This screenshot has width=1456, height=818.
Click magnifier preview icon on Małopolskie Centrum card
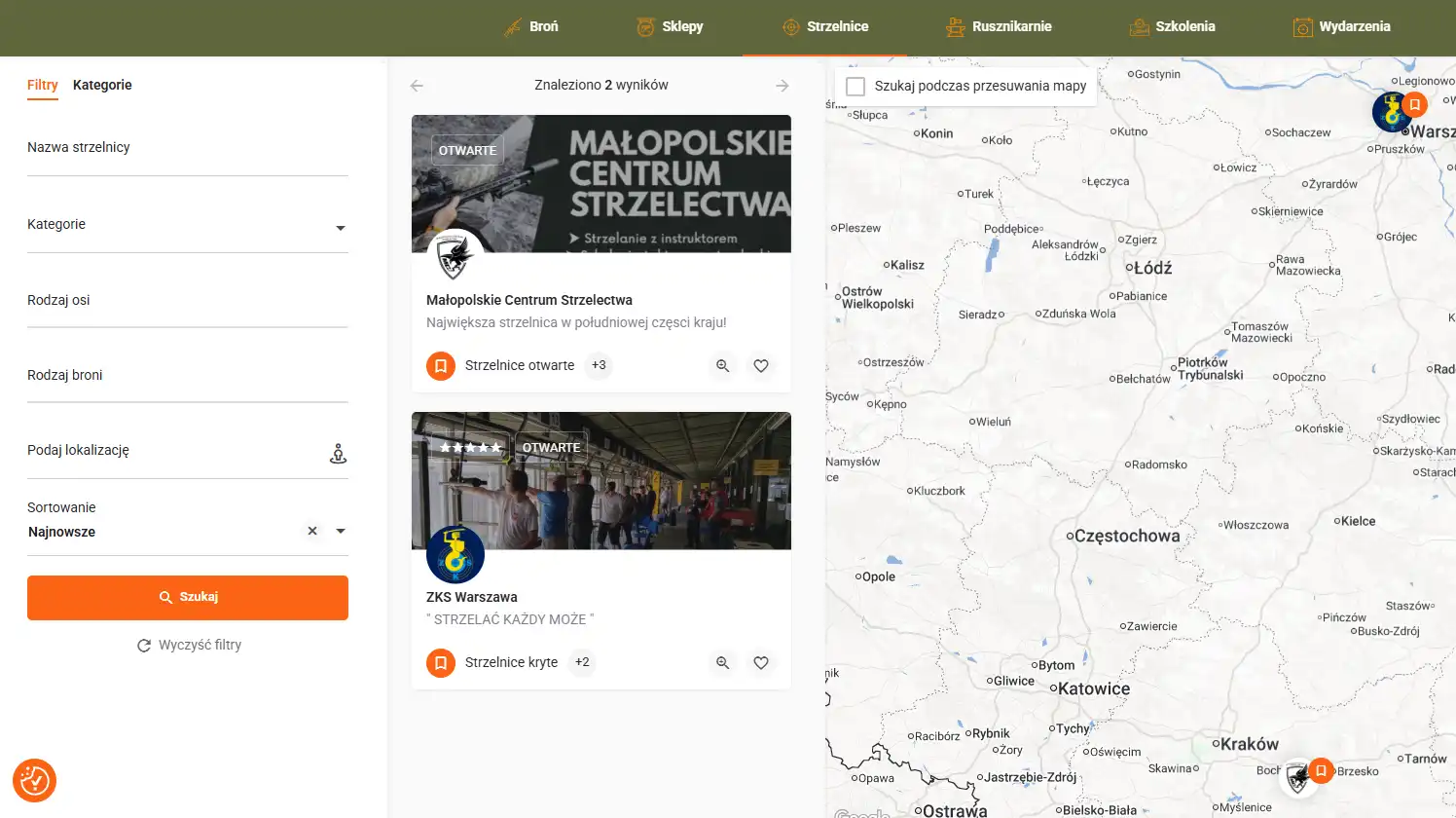(x=722, y=366)
